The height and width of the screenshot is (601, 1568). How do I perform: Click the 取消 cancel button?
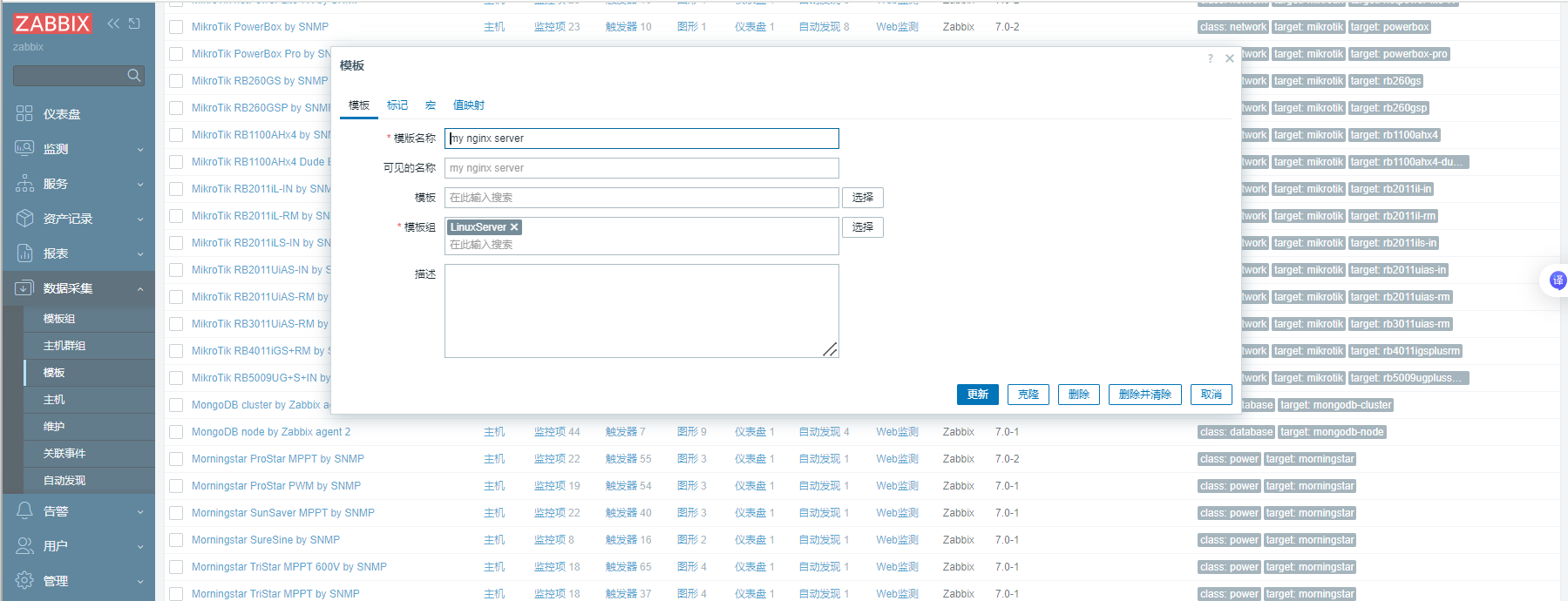tap(1212, 395)
